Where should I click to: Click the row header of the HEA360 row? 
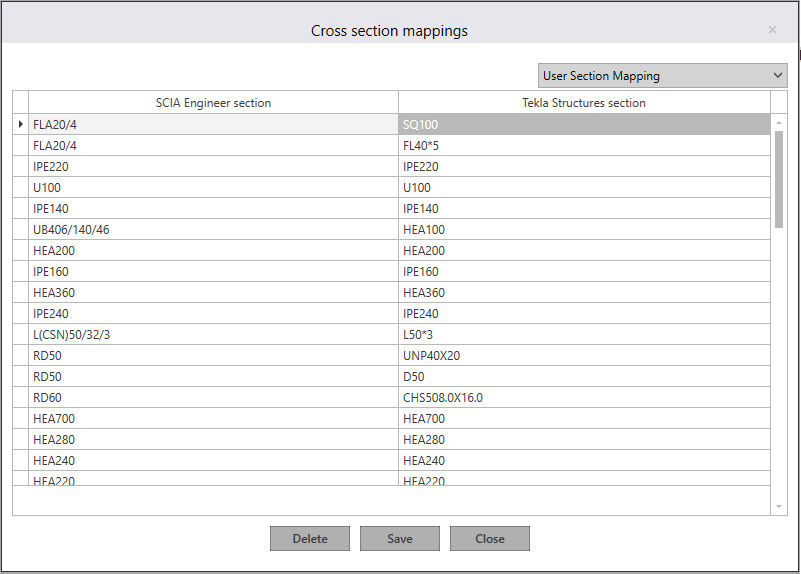pos(20,292)
